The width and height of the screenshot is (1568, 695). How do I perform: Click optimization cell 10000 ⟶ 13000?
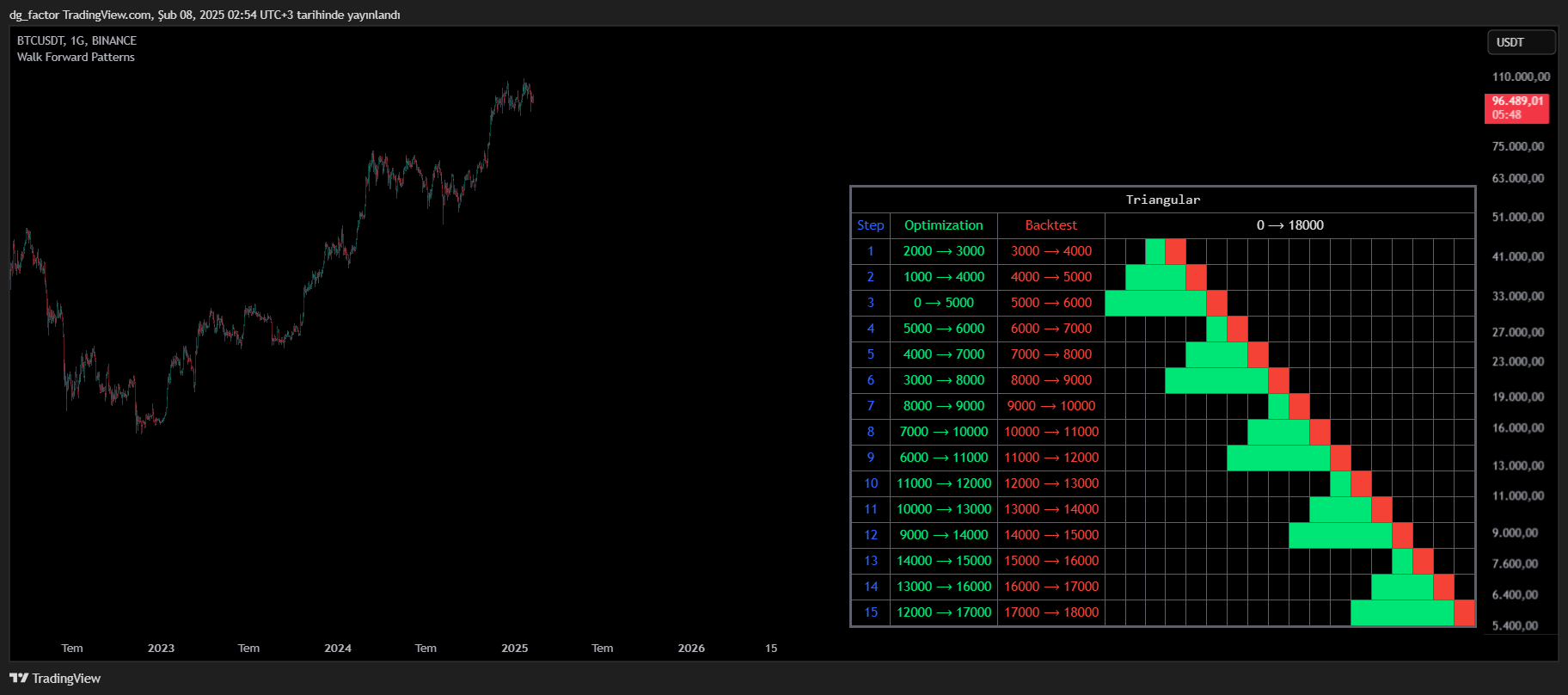pyautogui.click(x=944, y=509)
